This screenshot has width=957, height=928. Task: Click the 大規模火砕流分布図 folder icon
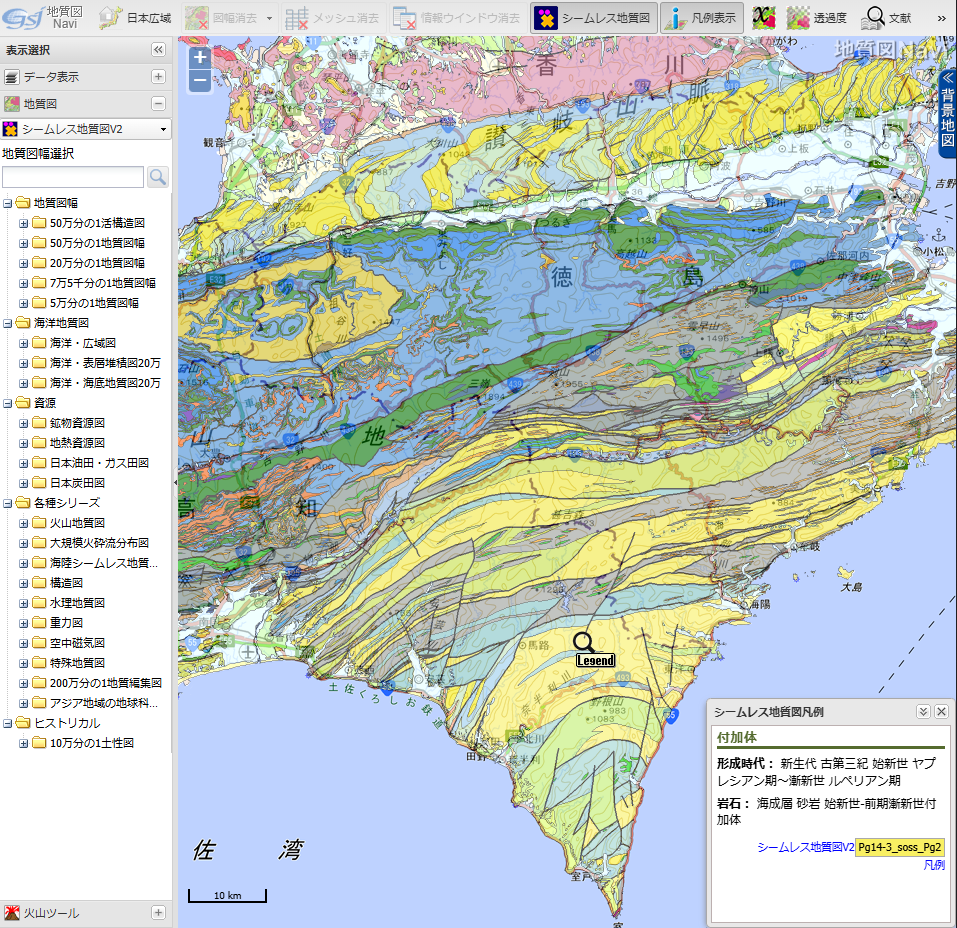pos(39,543)
